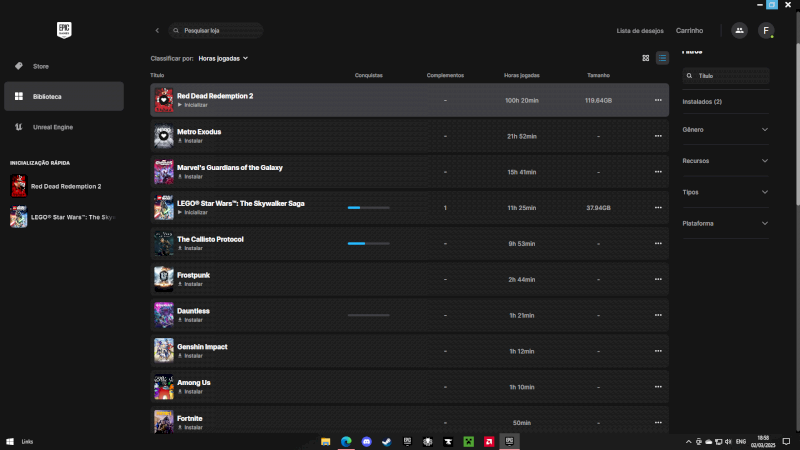Expand the Plataforma filter section
The width and height of the screenshot is (800, 450).
725,223
